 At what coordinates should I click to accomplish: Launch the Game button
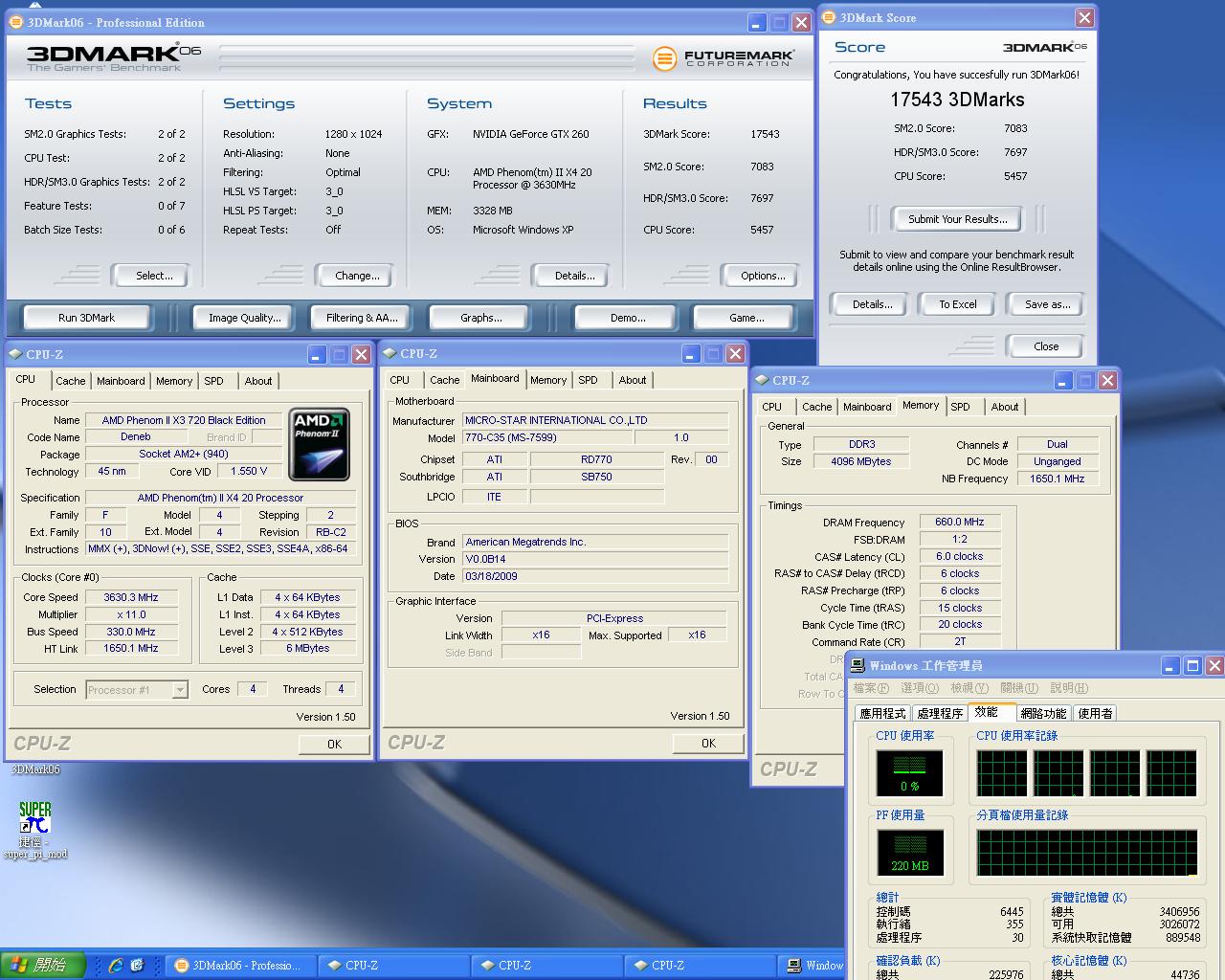746,318
